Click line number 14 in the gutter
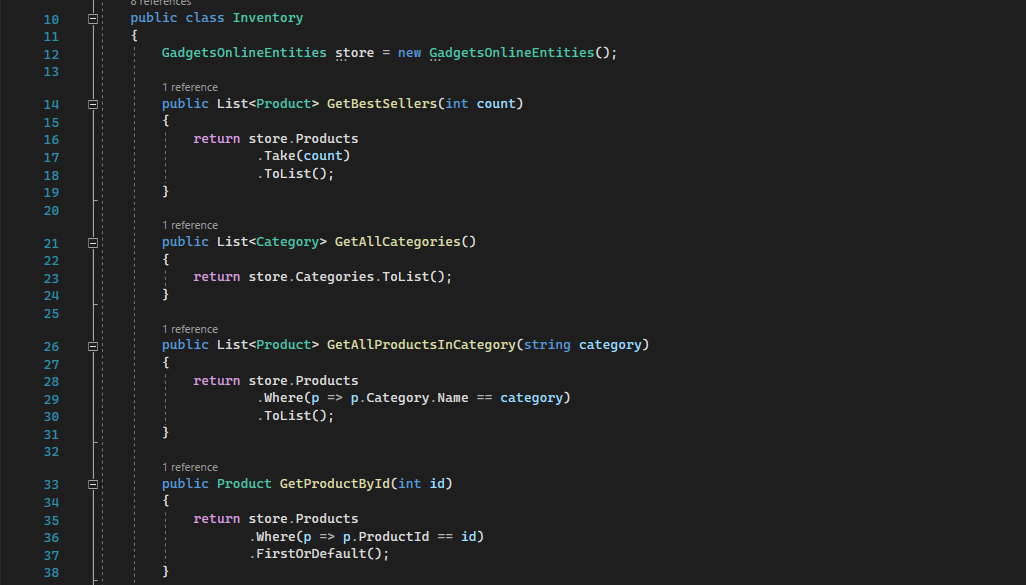 pyautogui.click(x=51, y=105)
